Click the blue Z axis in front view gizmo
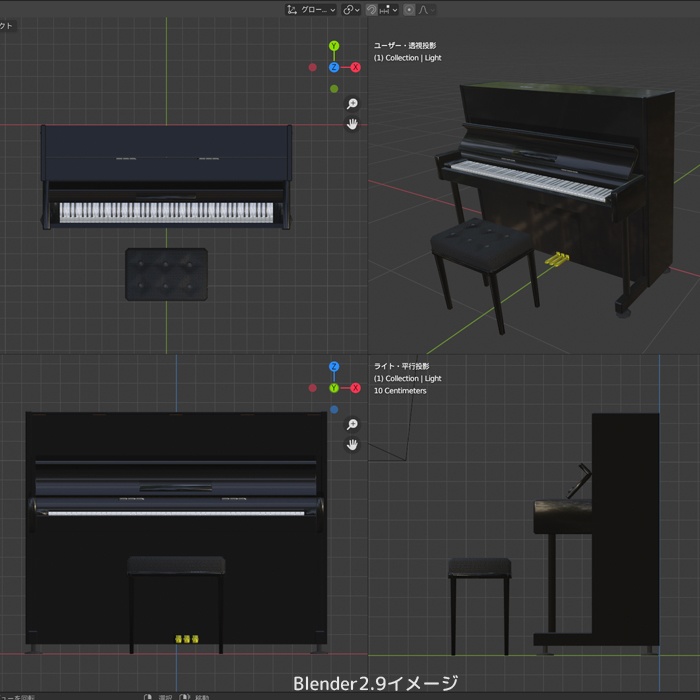The width and height of the screenshot is (700, 700). click(334, 367)
